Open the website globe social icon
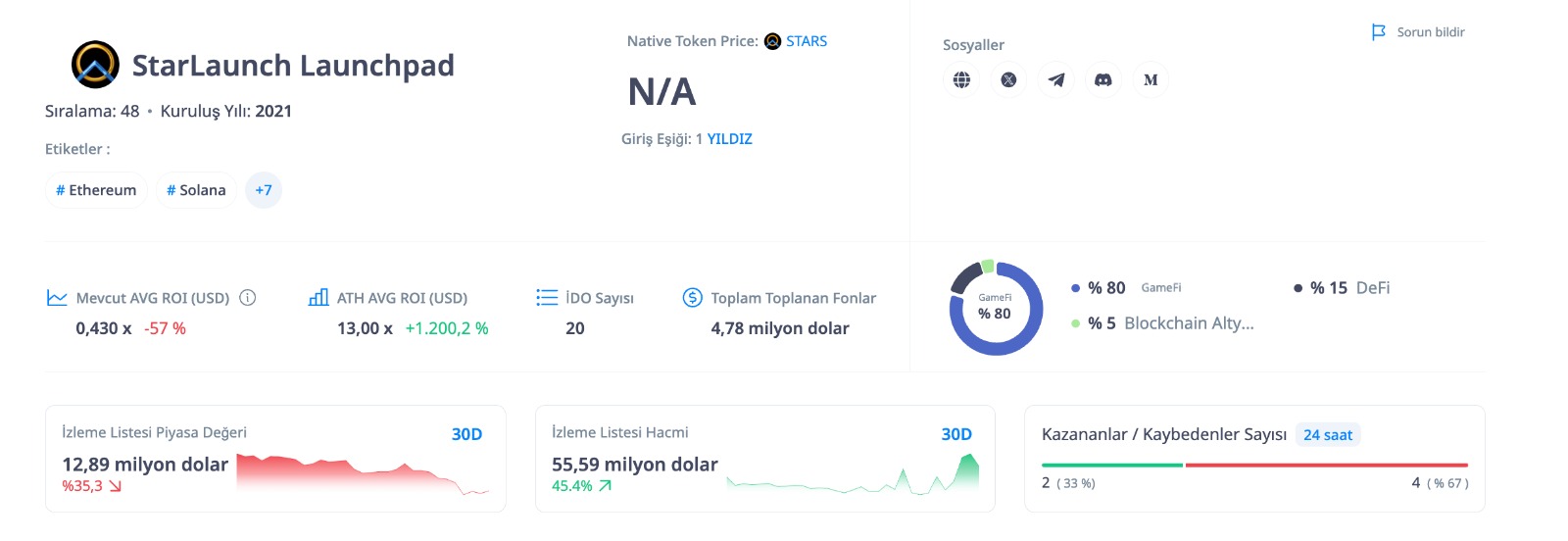This screenshot has height=541, width=1568. [961, 80]
